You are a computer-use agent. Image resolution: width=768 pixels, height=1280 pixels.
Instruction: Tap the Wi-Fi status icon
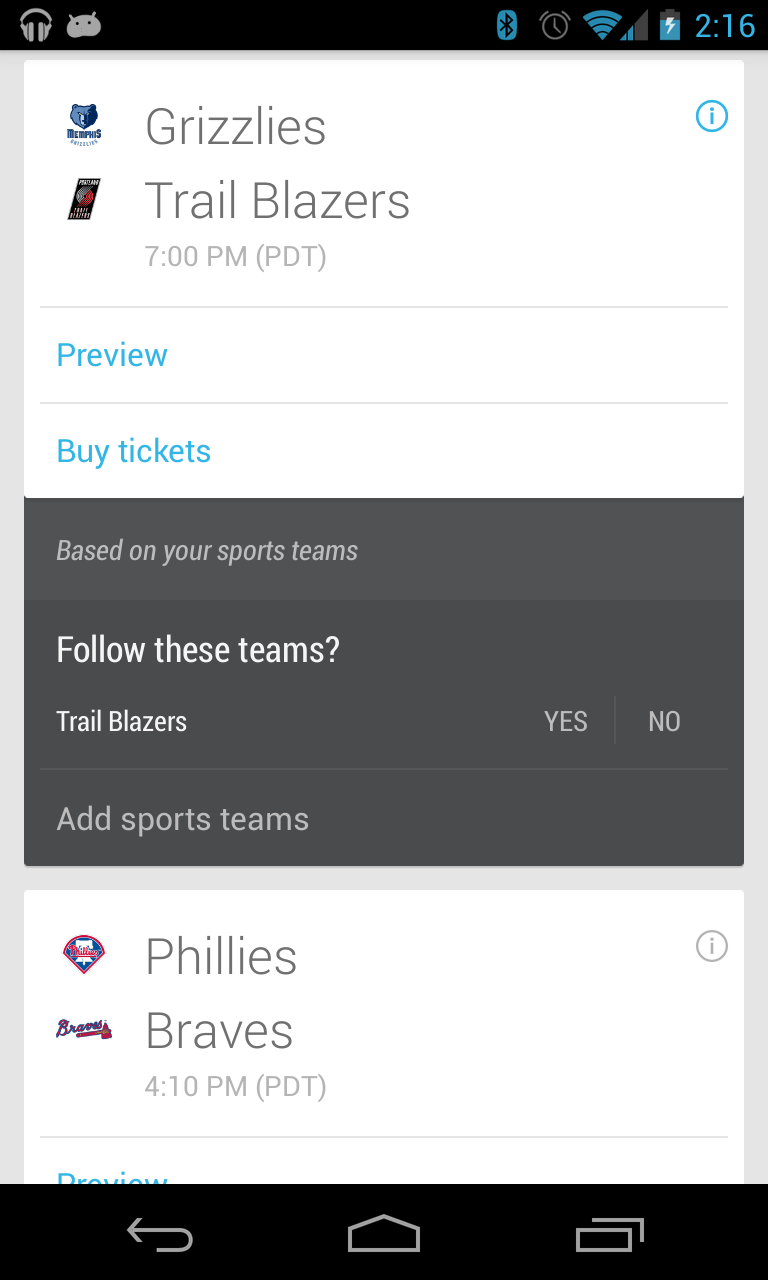(603, 25)
